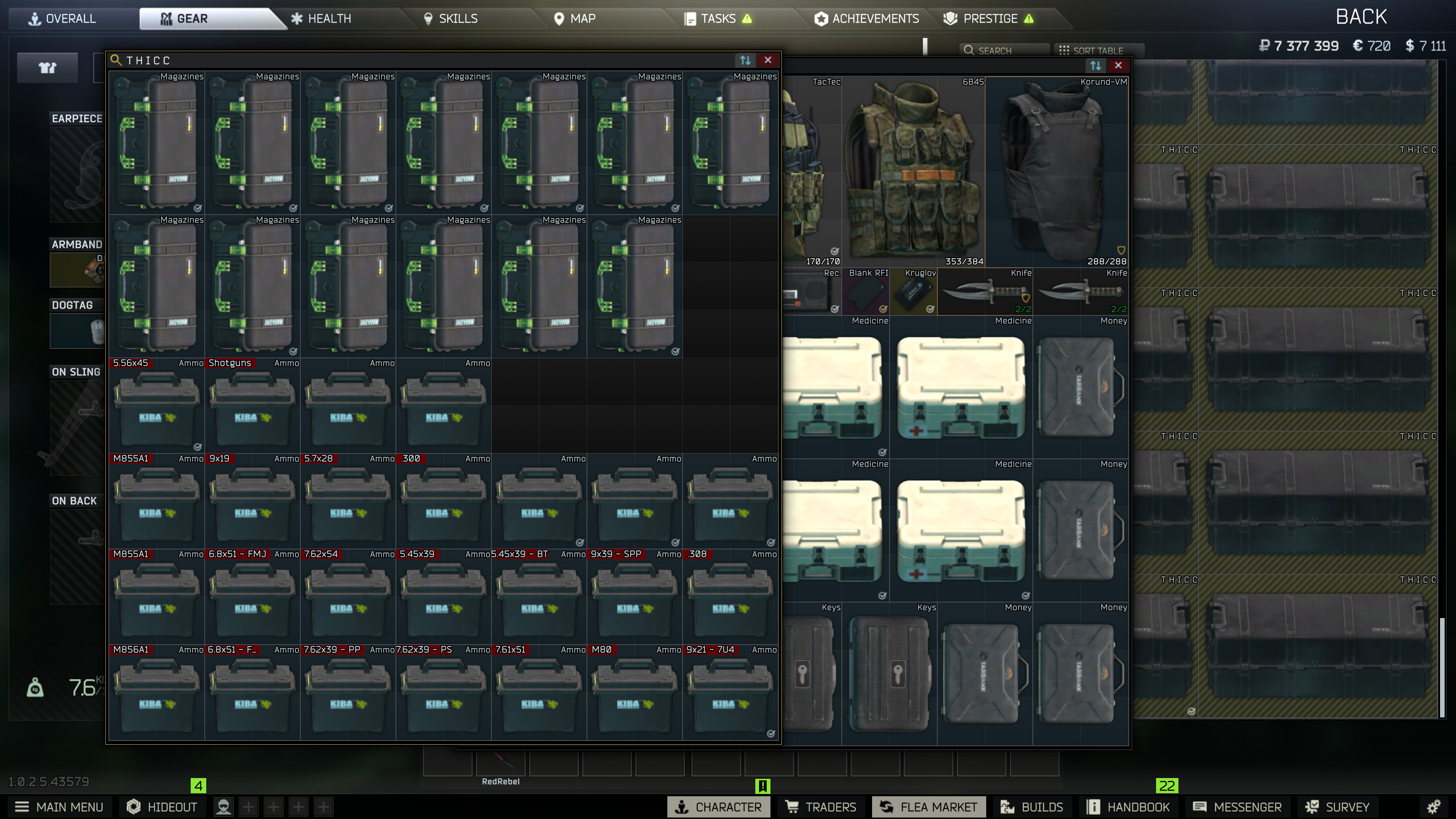The image size is (1456, 819).
Task: Click the sort icon on the right container window
Action: point(1095,66)
